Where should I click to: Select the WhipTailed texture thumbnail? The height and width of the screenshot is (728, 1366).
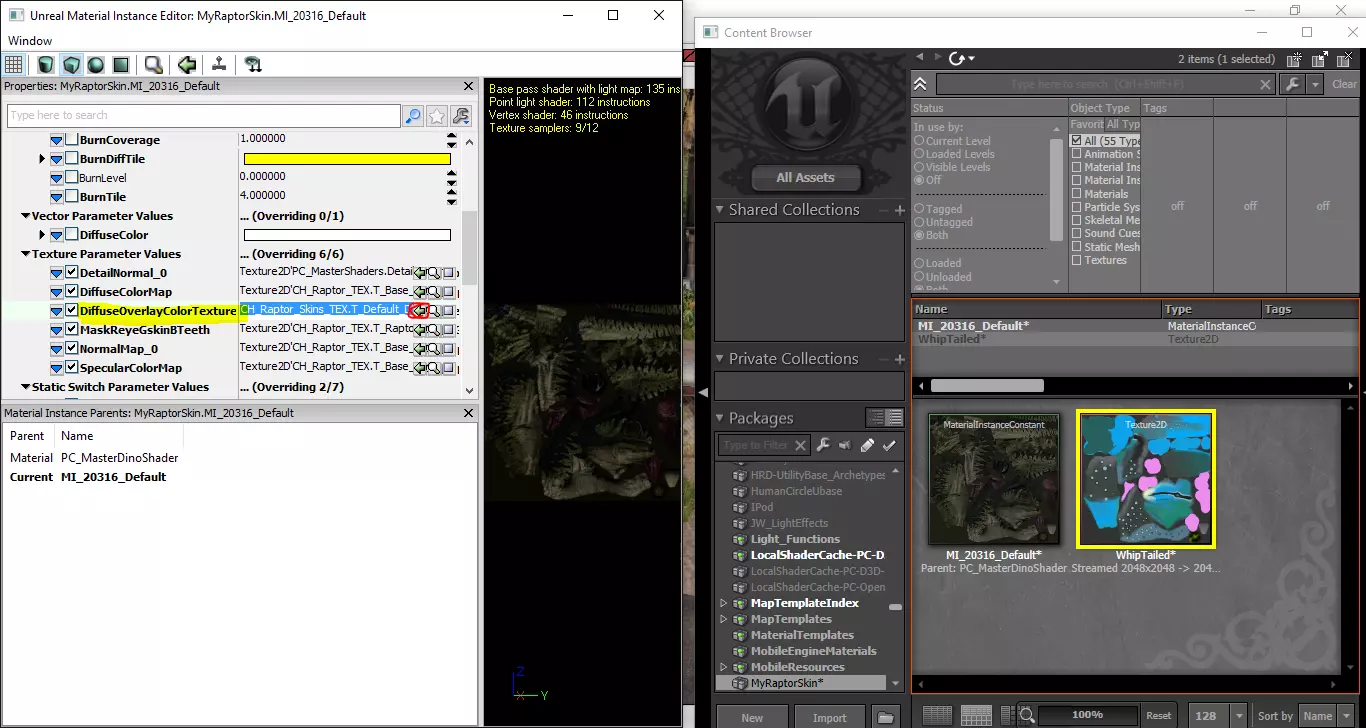pyautogui.click(x=1145, y=479)
